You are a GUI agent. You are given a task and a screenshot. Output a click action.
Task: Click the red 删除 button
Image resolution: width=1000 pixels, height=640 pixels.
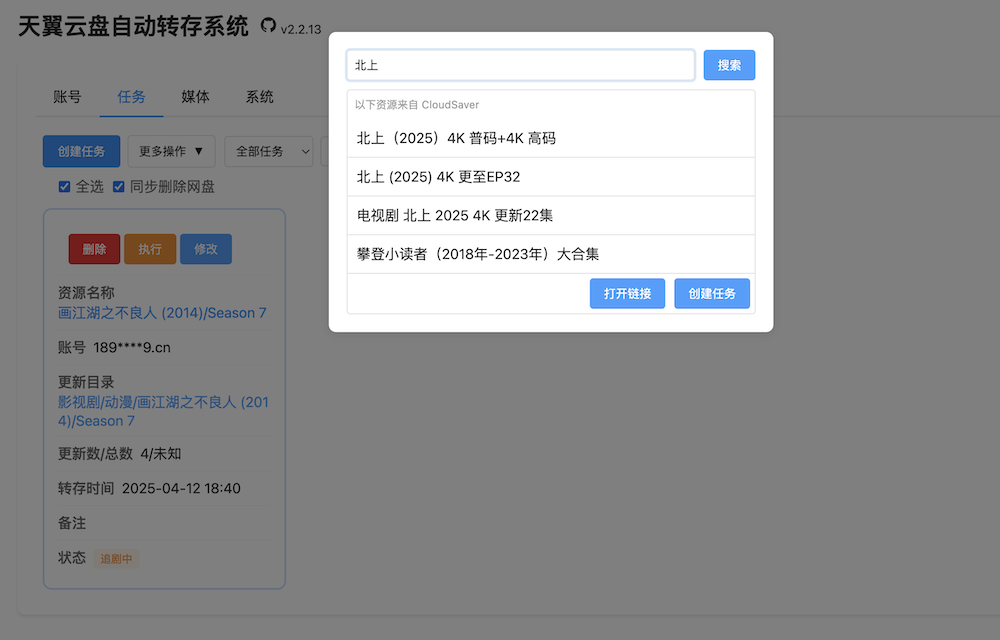coord(94,249)
